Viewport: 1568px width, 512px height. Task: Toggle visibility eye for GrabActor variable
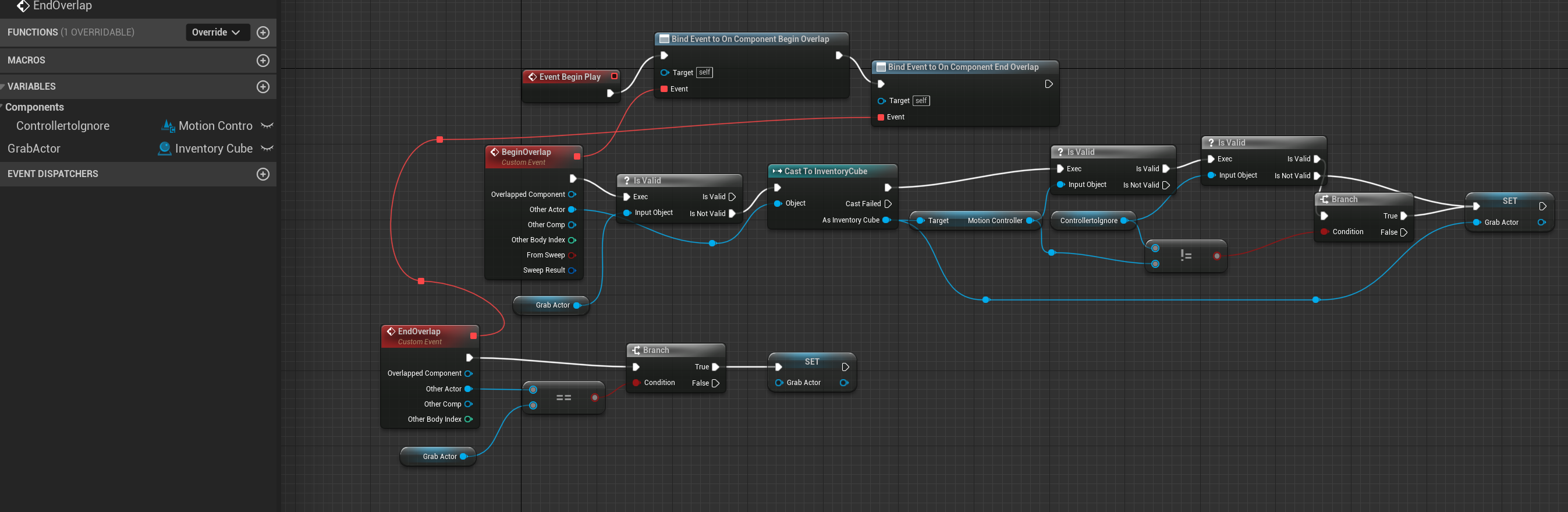(x=267, y=148)
